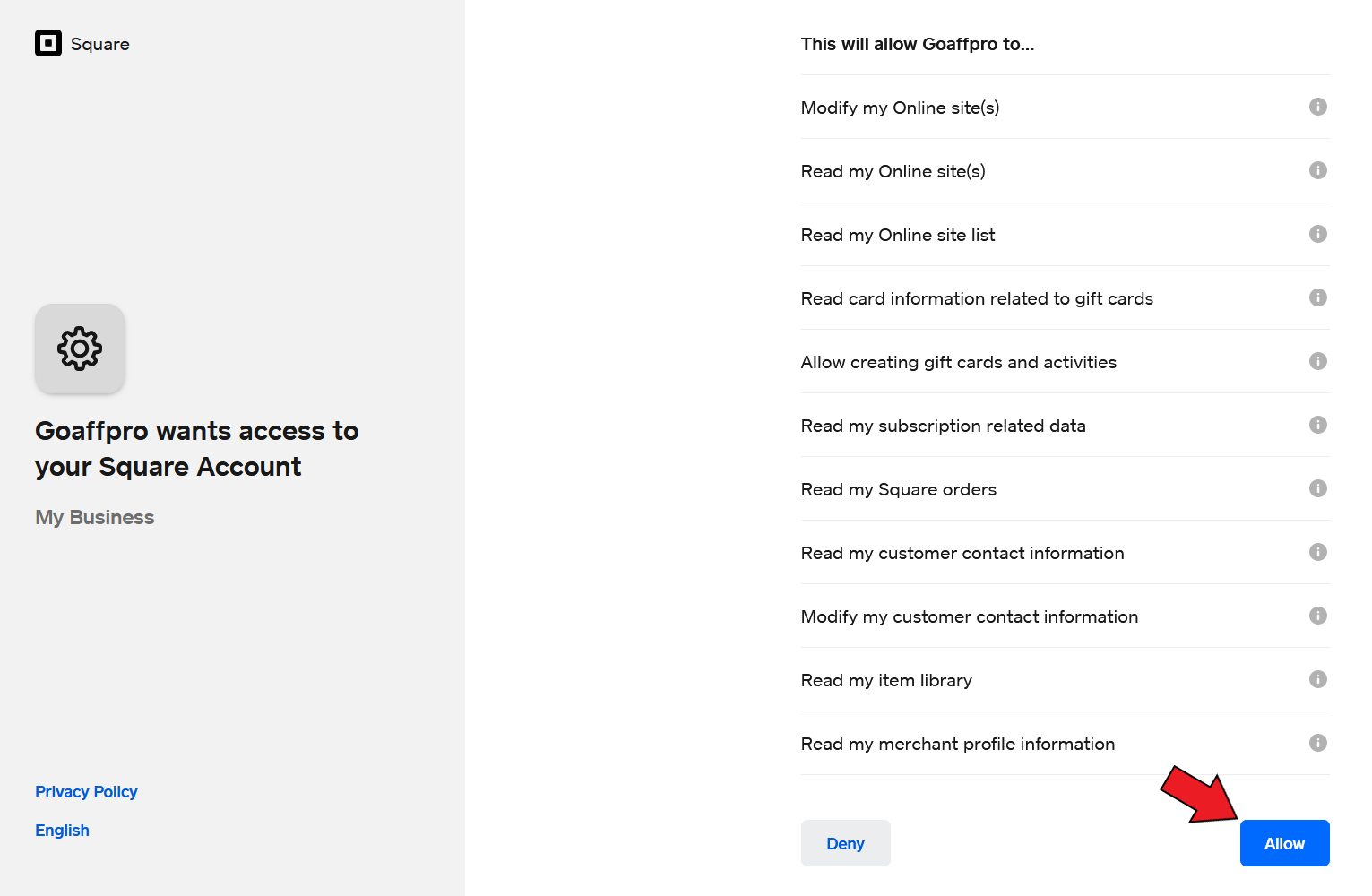Click the Square wordmark text
Viewport: 1372px width, 896px height.
[100, 44]
